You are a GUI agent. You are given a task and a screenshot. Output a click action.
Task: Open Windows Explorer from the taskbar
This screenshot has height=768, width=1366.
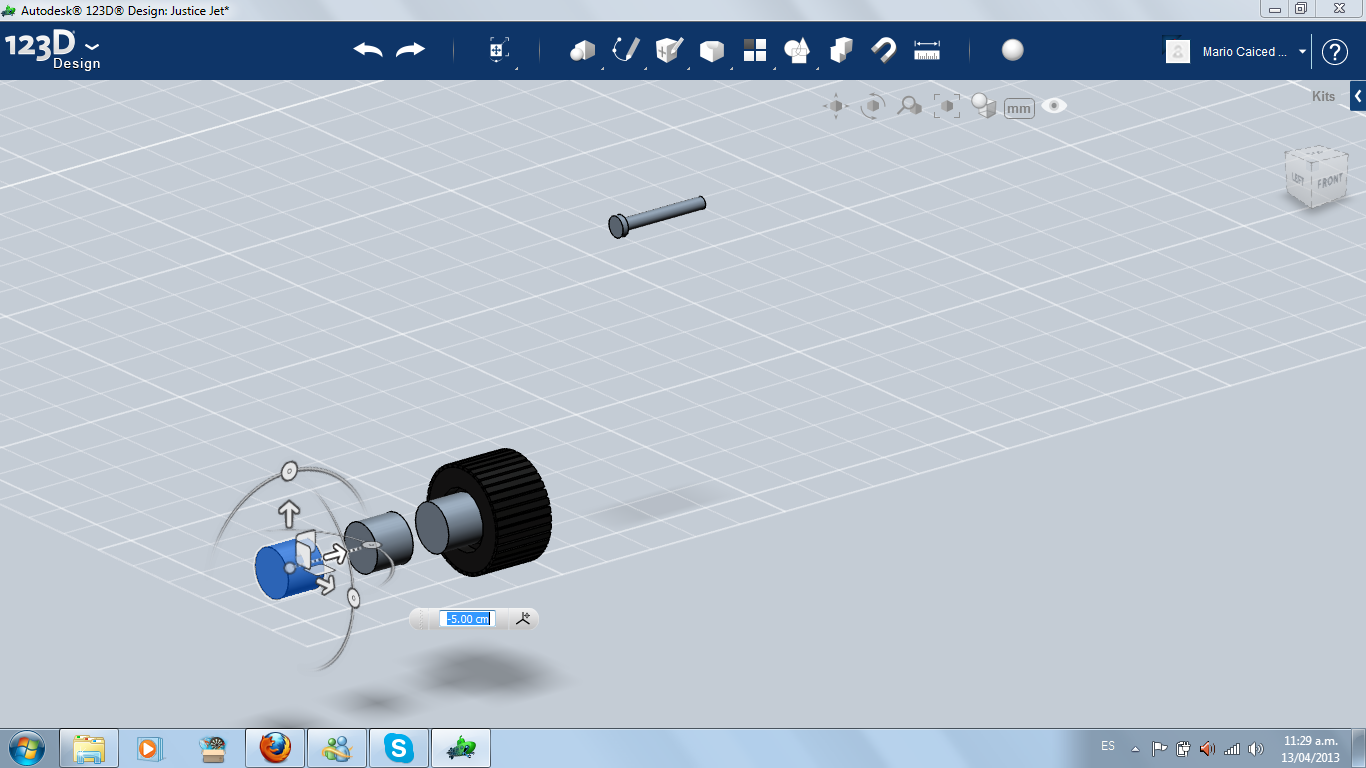tap(89, 748)
